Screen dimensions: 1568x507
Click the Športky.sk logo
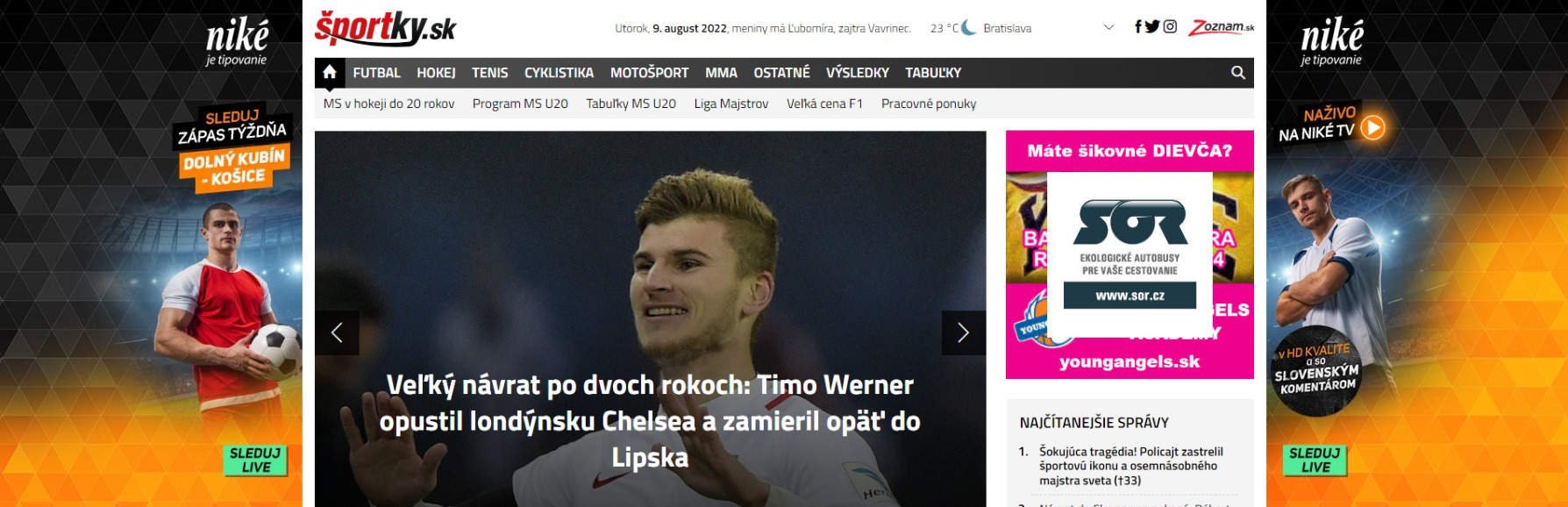pyautogui.click(x=385, y=28)
